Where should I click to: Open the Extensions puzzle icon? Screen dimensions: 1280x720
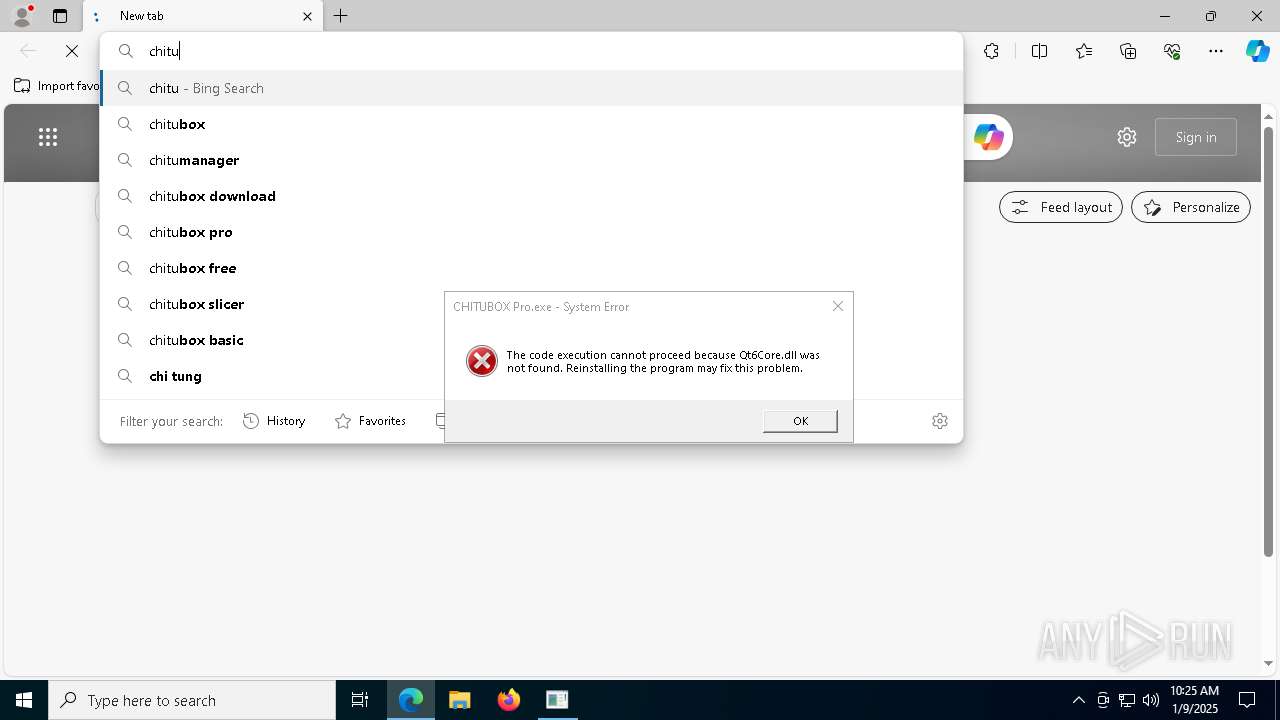click(991, 51)
